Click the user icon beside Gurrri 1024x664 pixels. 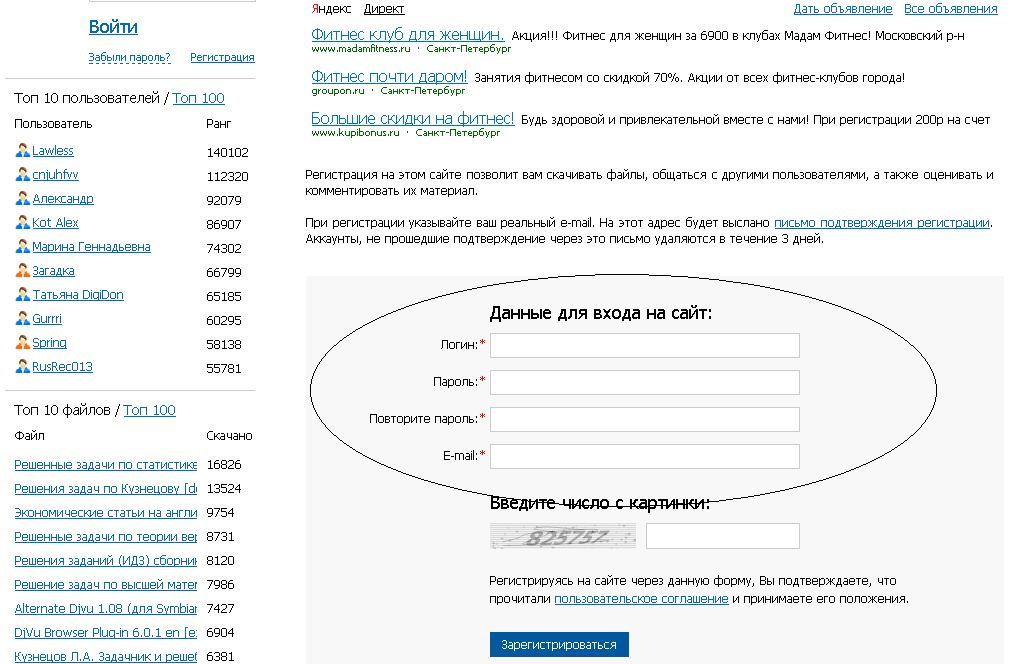tap(22, 319)
